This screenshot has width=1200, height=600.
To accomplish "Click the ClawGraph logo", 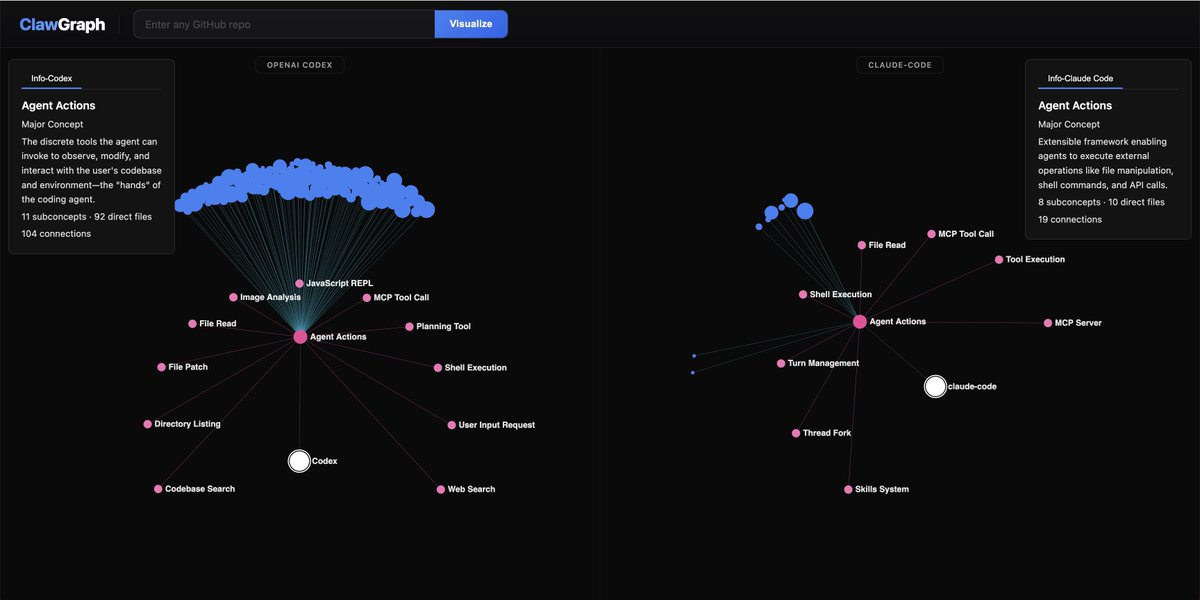I will coord(62,24).
